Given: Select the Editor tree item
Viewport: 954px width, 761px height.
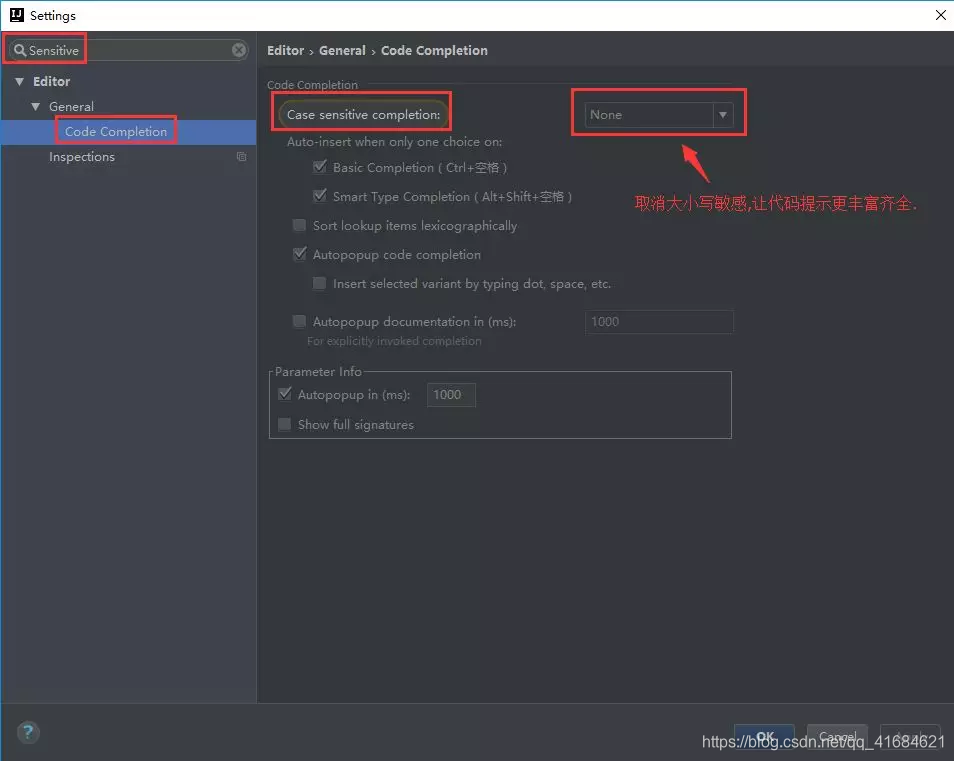Looking at the screenshot, I should pos(51,82).
